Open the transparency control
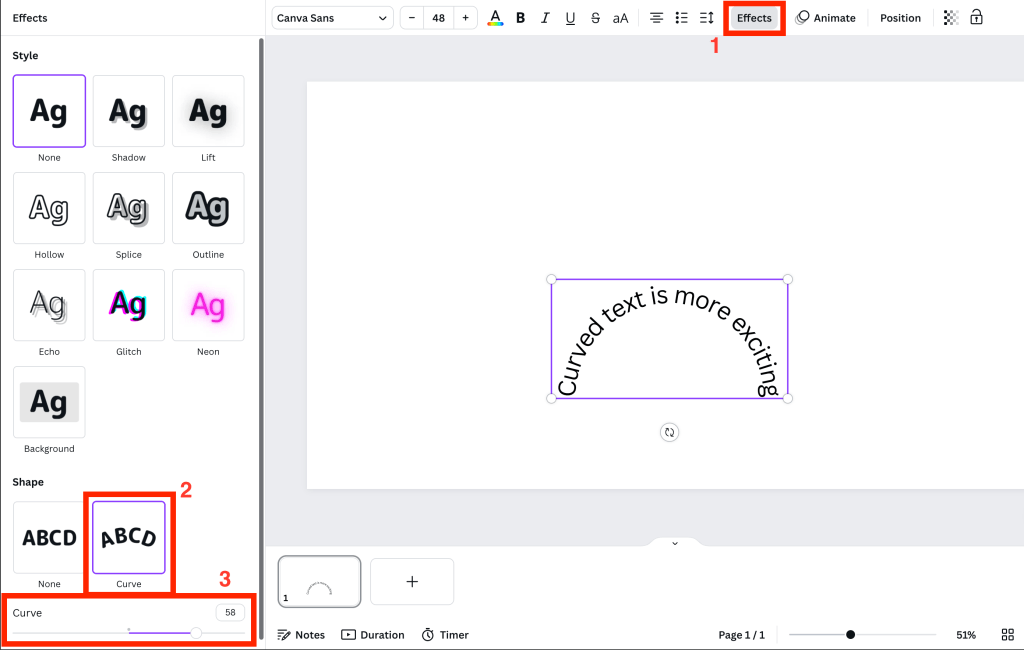 (951, 18)
